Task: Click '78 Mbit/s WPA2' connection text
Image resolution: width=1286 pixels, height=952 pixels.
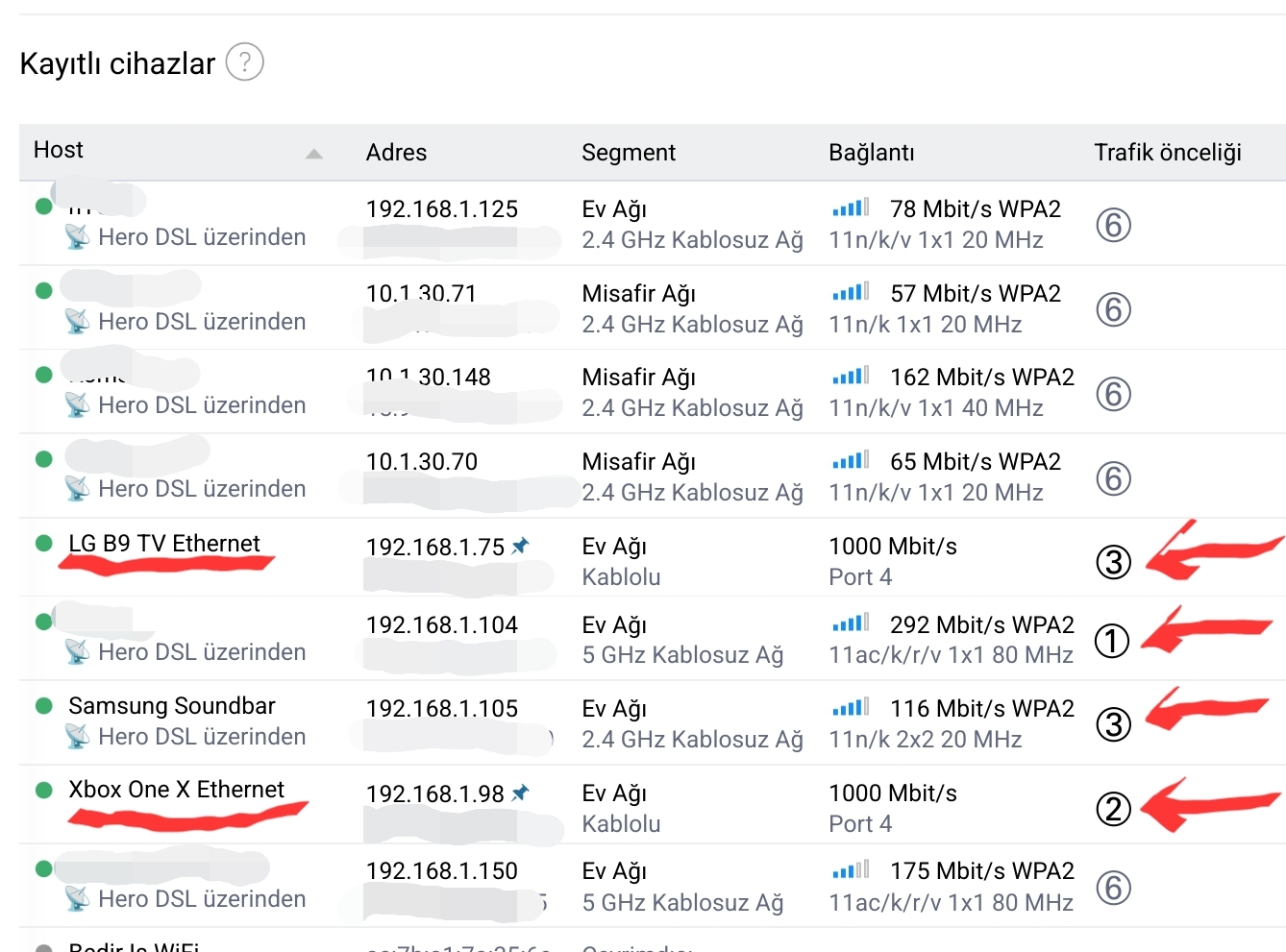Action: [976, 209]
